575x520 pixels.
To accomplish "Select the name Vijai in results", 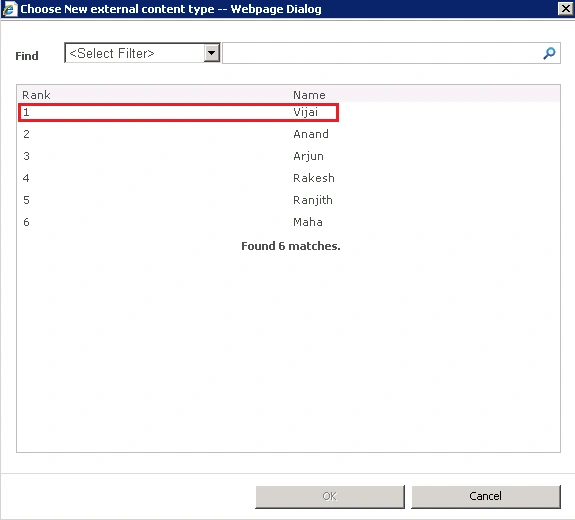I will tap(305, 112).
